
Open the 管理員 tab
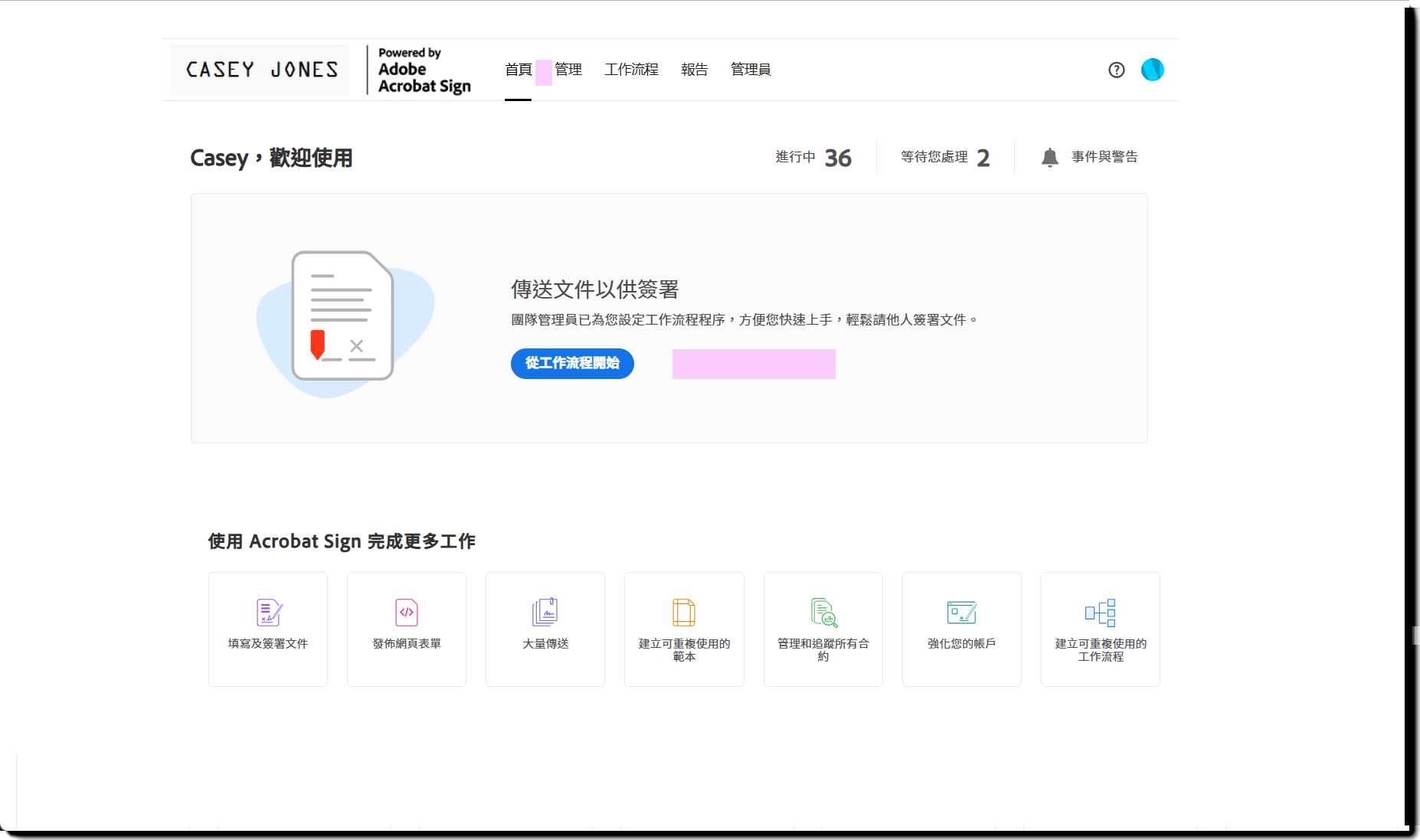pos(751,70)
